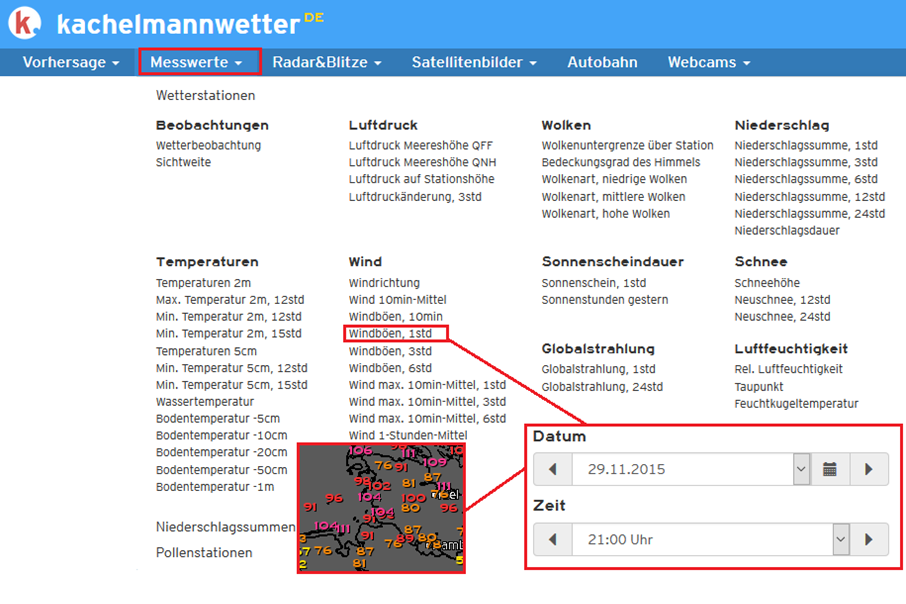
Task: Open Niederschlagssumme, 3std
Action: [x=806, y=162]
